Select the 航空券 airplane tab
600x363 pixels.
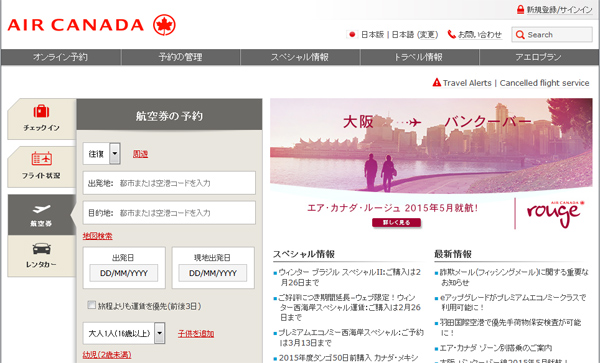[41, 215]
